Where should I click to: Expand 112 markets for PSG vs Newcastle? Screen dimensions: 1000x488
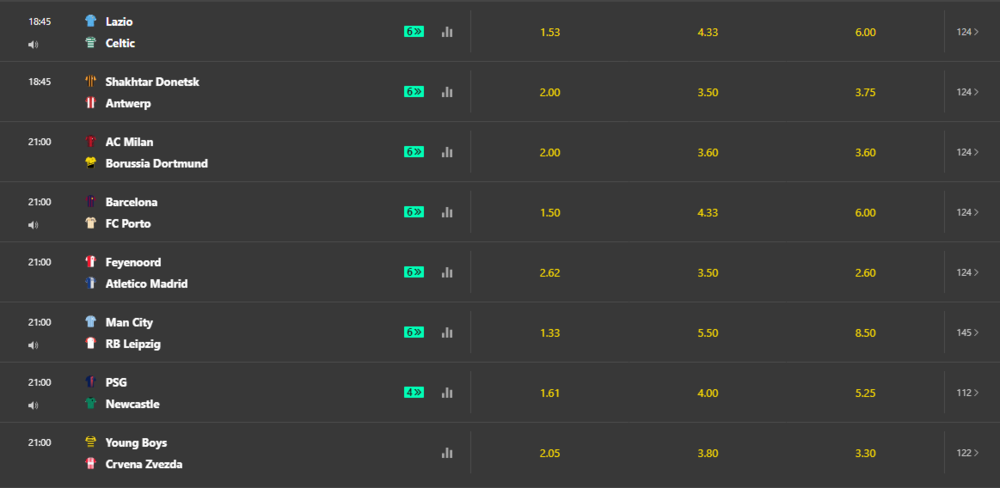tap(967, 392)
